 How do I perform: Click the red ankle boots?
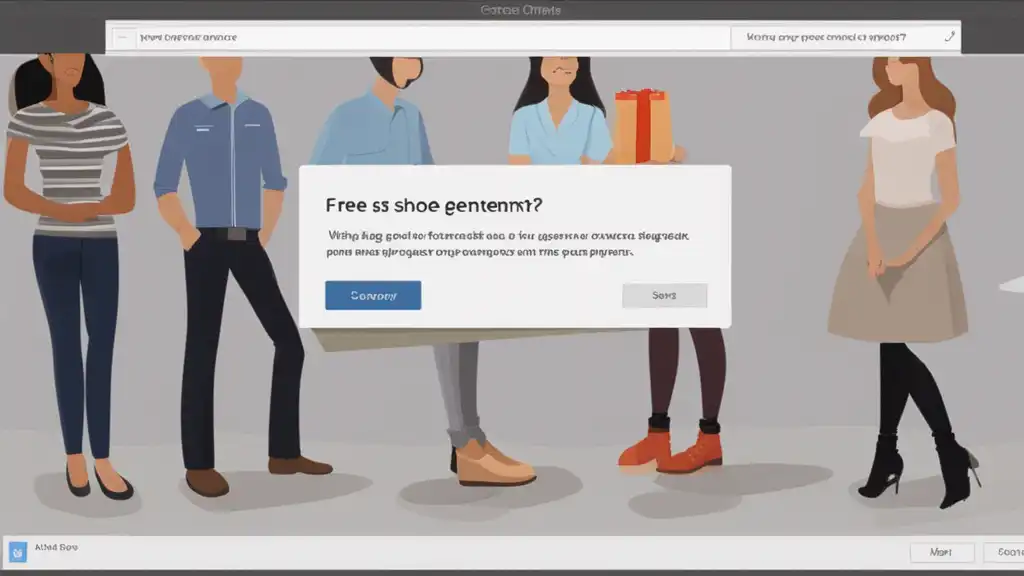pyautogui.click(x=671, y=445)
